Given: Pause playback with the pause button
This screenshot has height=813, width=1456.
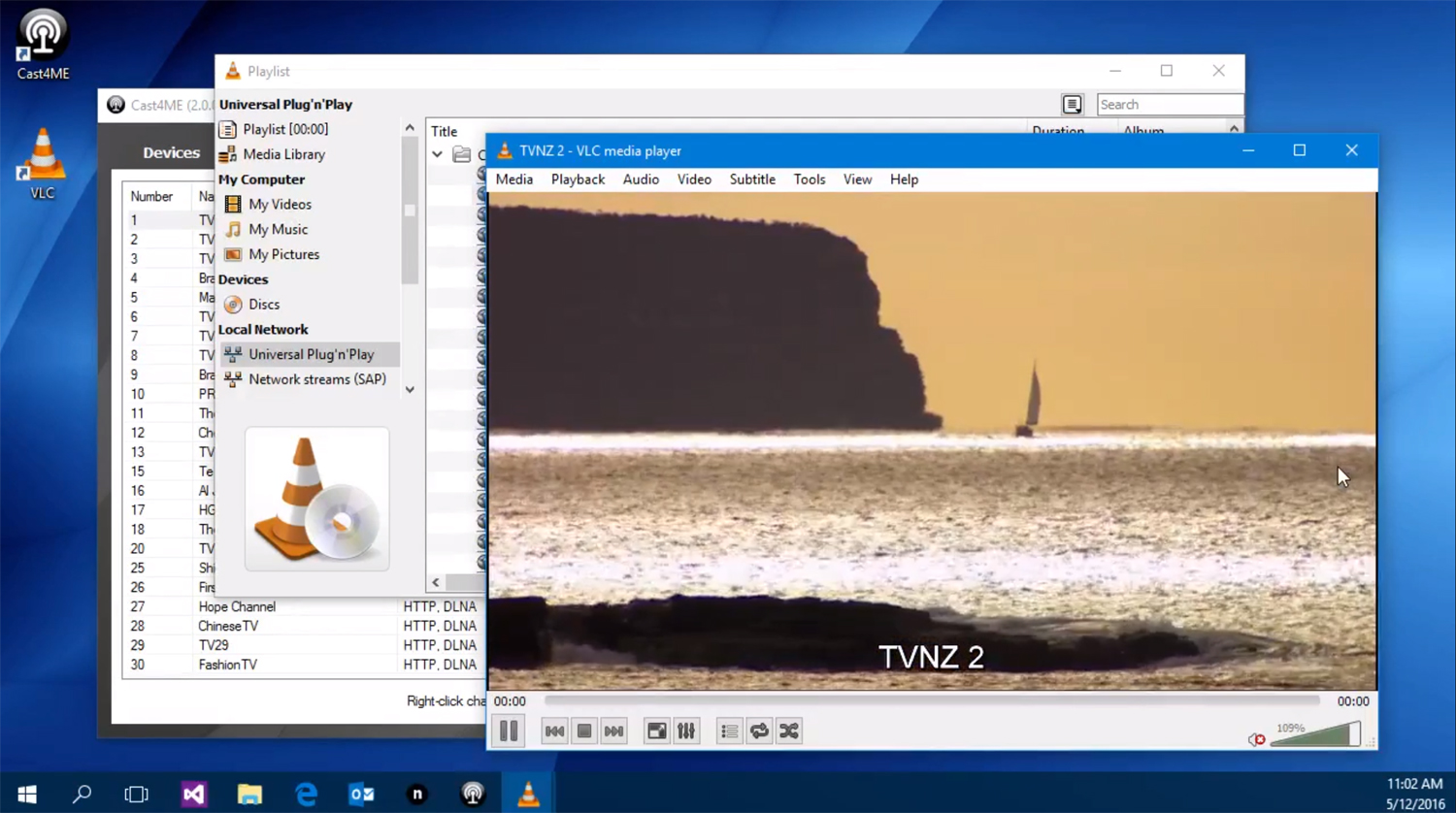Looking at the screenshot, I should 509,731.
